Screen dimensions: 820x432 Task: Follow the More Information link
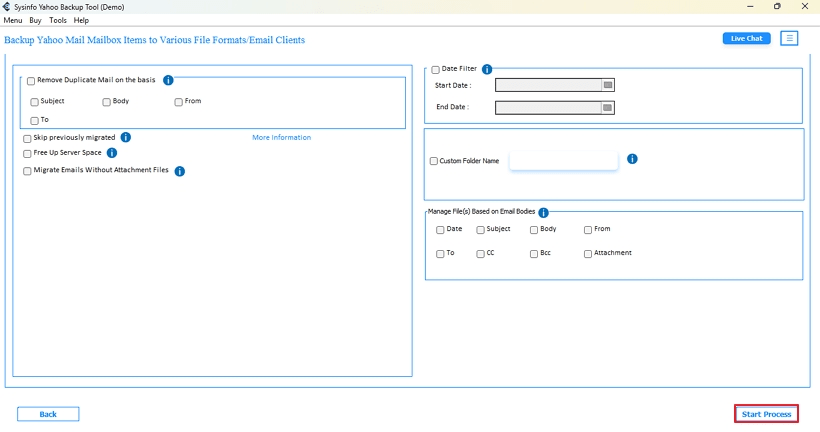point(281,138)
